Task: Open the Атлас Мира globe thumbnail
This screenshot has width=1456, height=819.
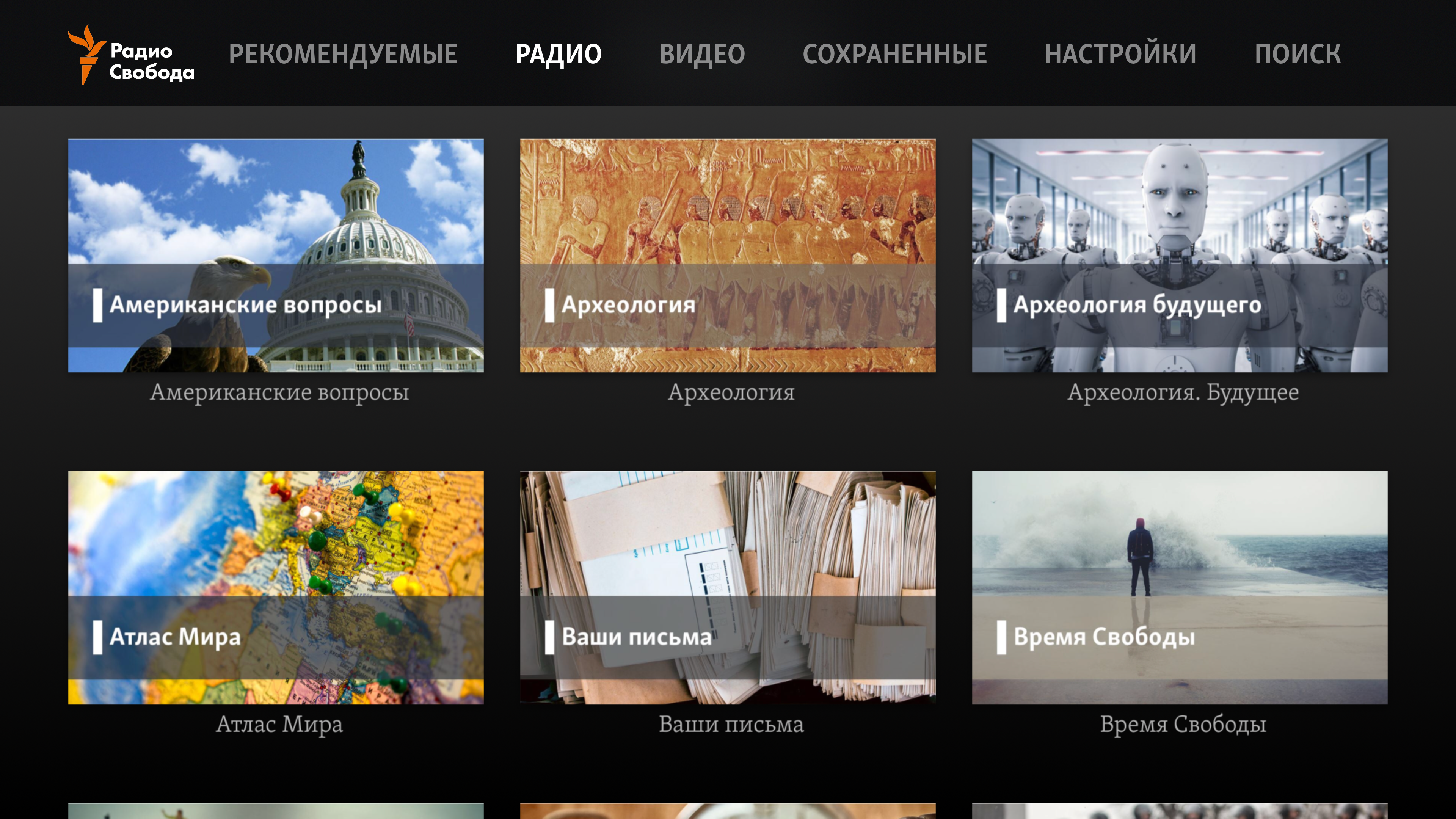Action: click(276, 588)
